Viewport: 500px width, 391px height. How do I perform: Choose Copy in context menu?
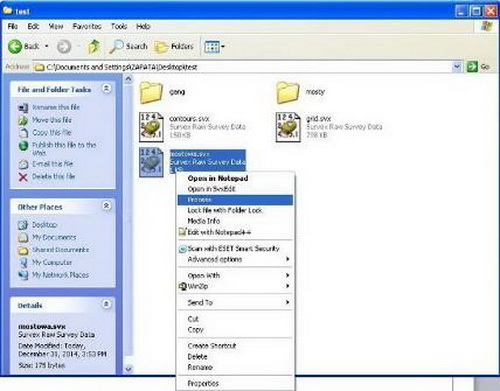point(235,329)
